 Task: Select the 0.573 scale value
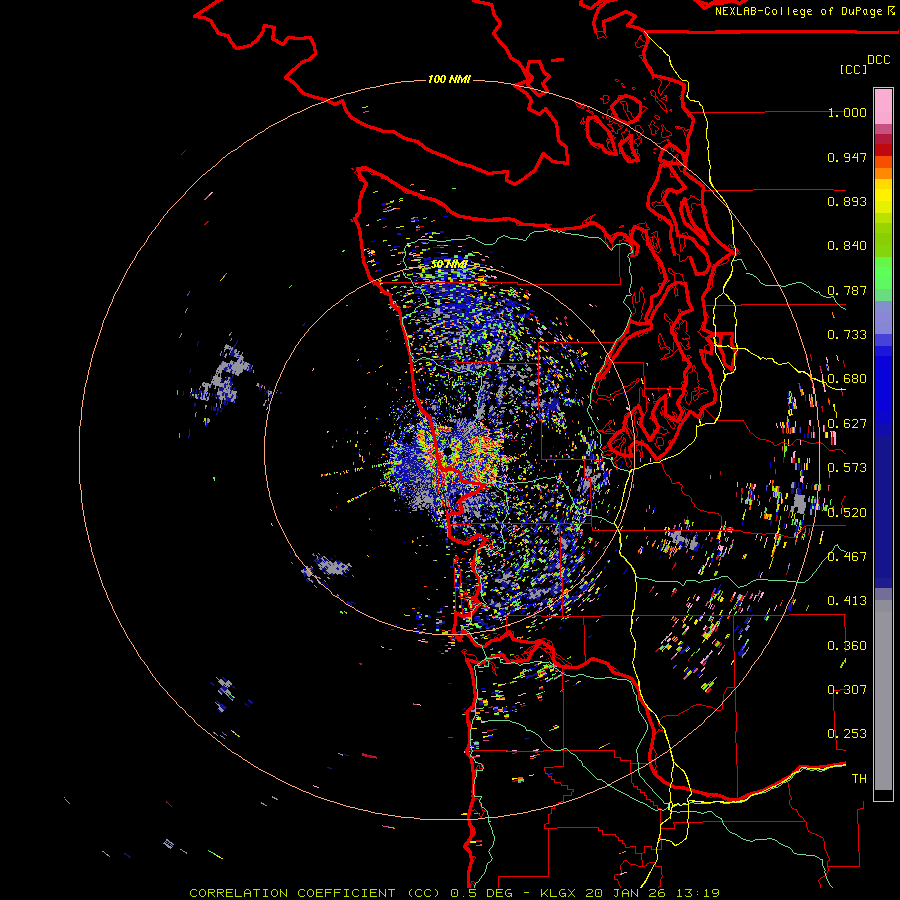847,468
